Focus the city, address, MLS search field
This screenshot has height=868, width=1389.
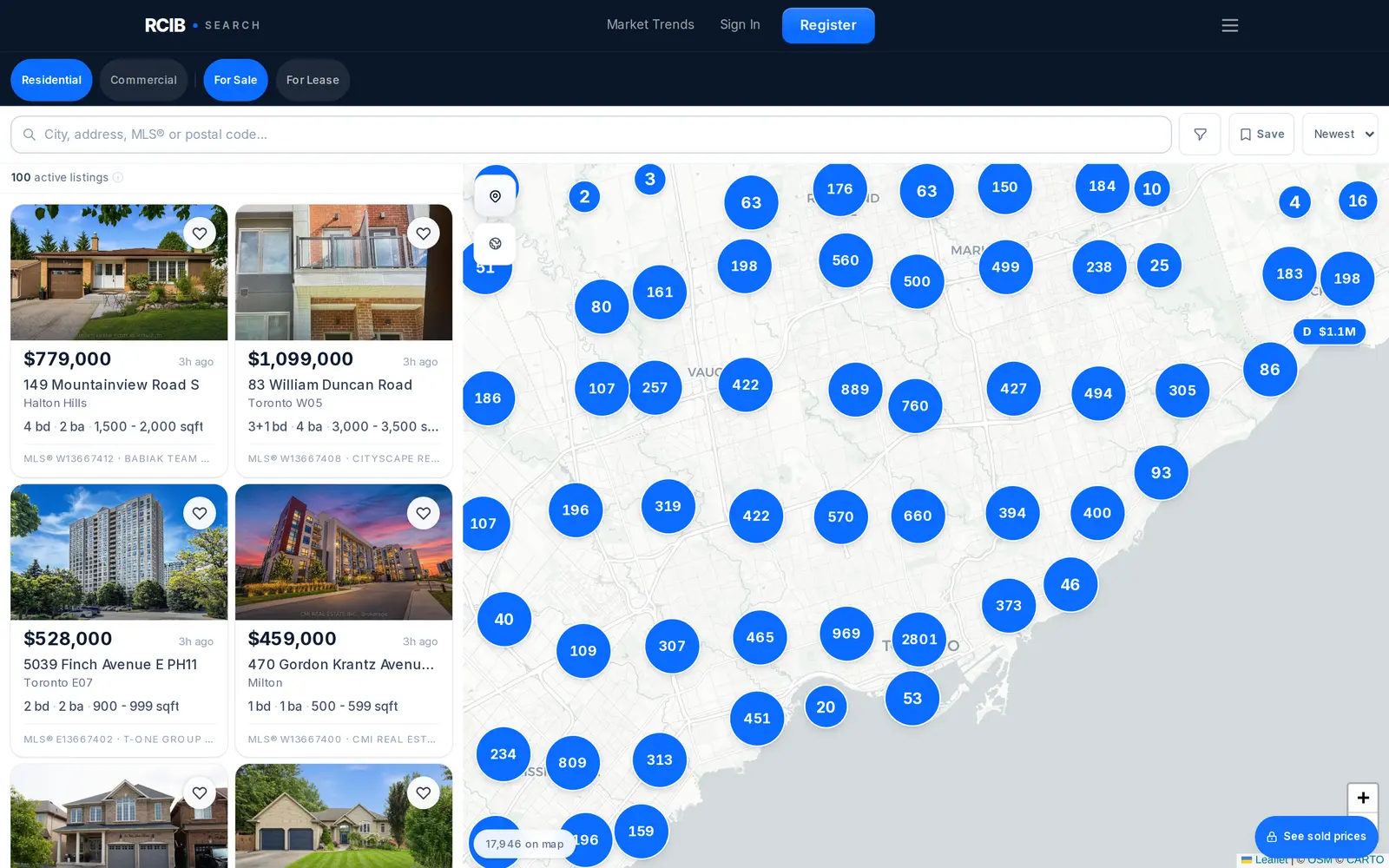click(590, 135)
